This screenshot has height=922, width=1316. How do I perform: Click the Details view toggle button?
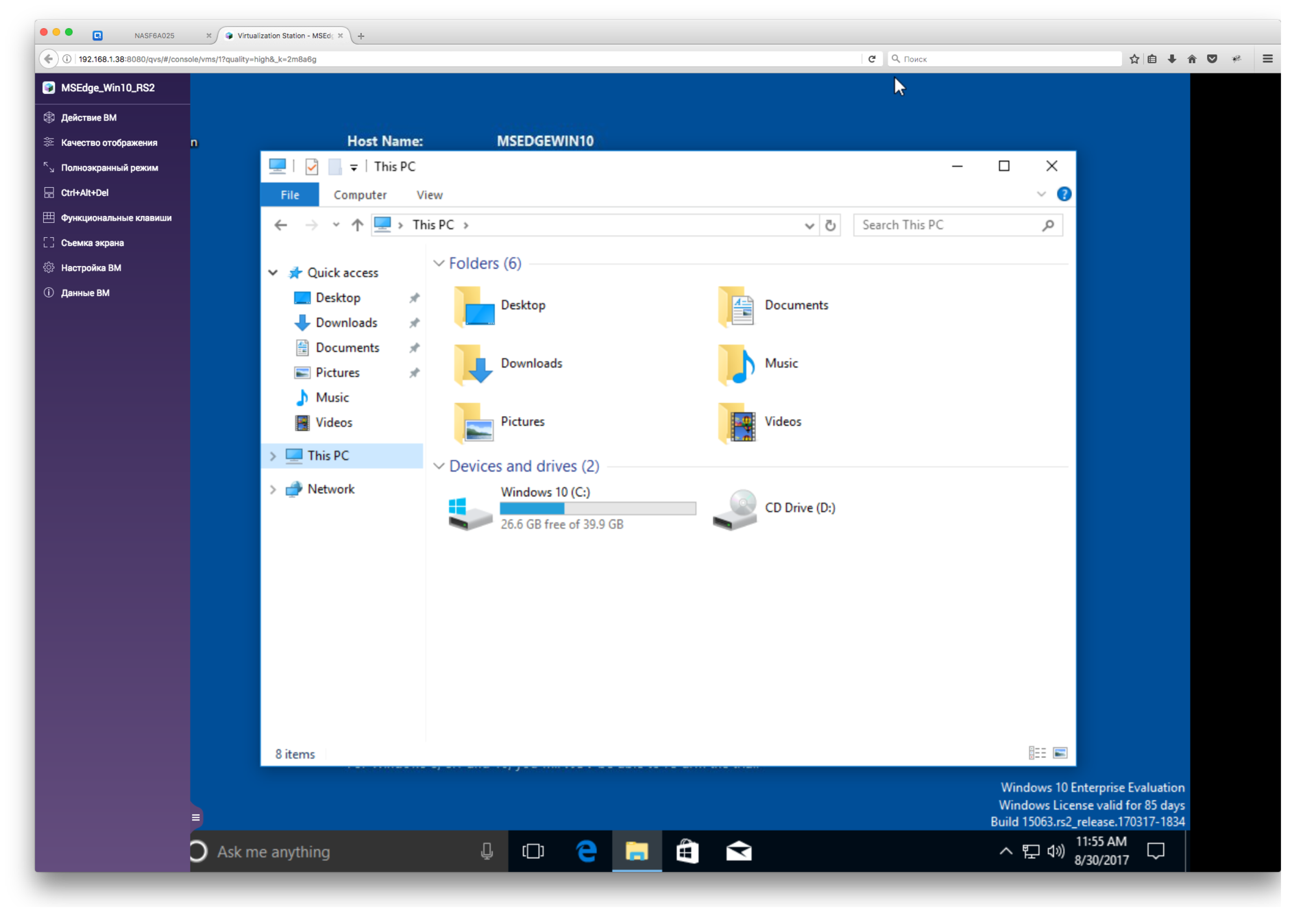(1038, 753)
